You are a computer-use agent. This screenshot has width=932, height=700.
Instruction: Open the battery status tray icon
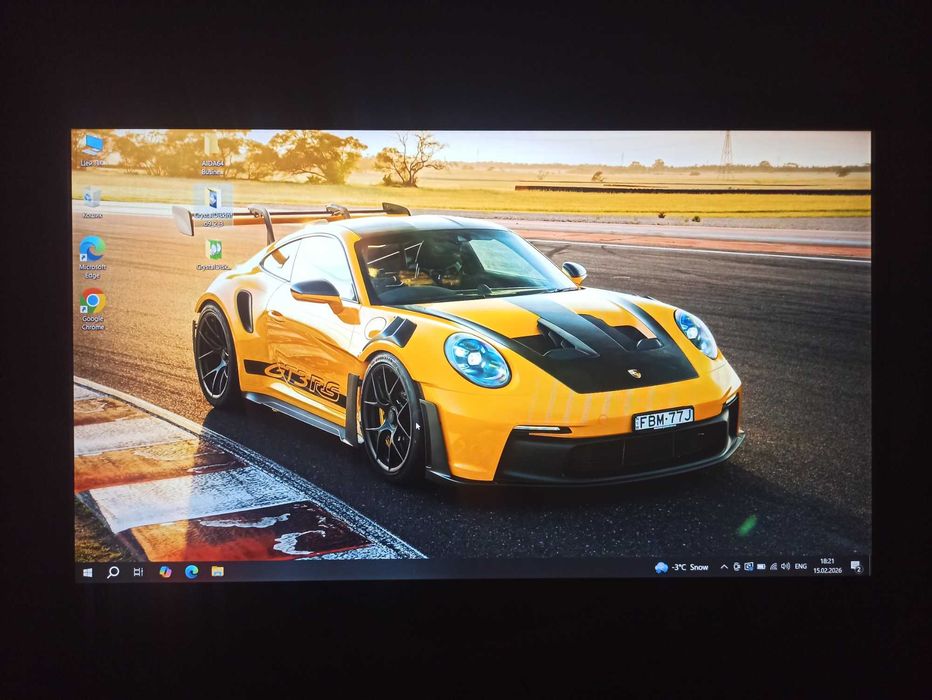[x=761, y=567]
